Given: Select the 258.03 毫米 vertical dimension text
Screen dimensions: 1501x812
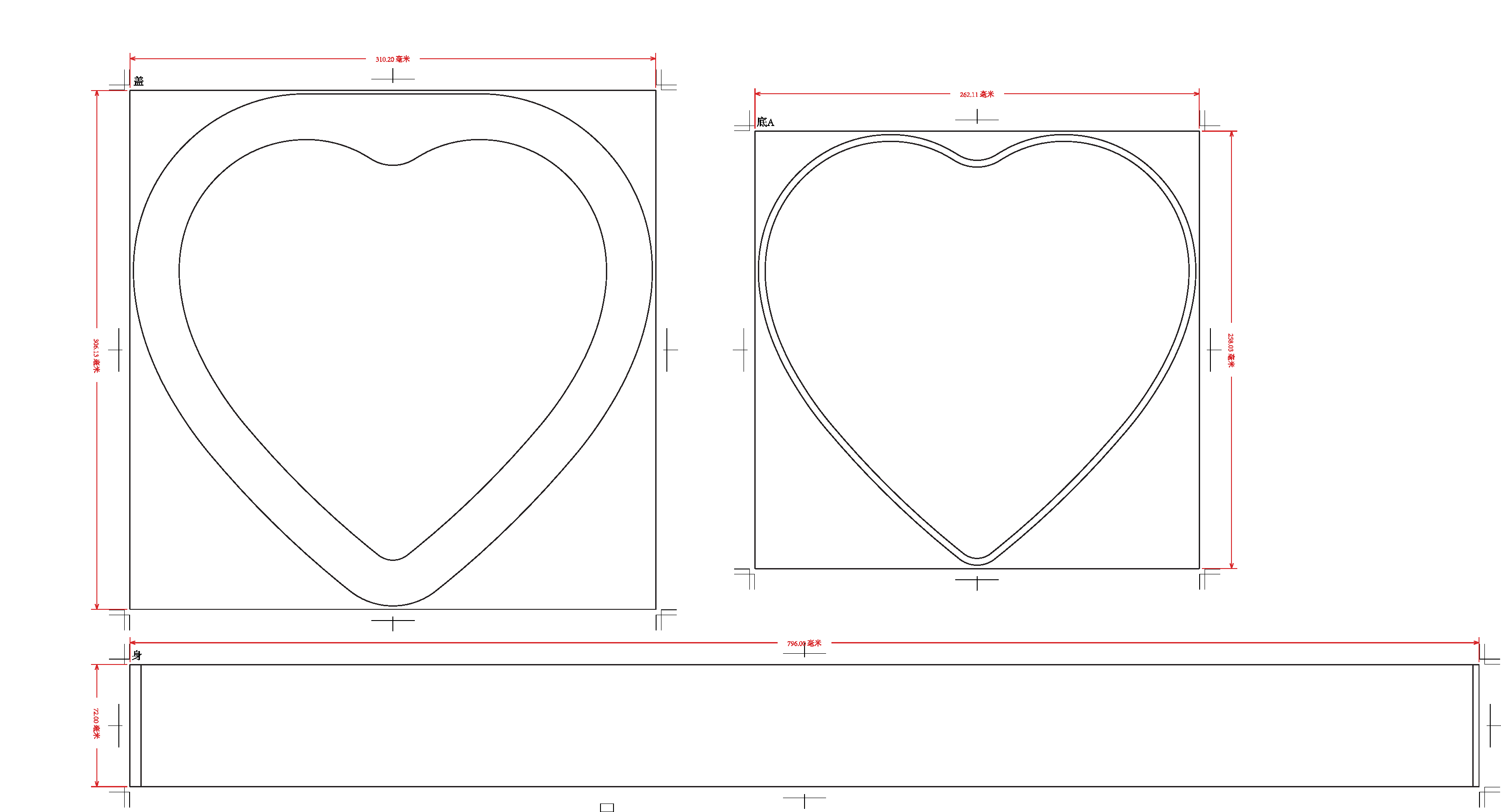Looking at the screenshot, I should [x=1231, y=350].
